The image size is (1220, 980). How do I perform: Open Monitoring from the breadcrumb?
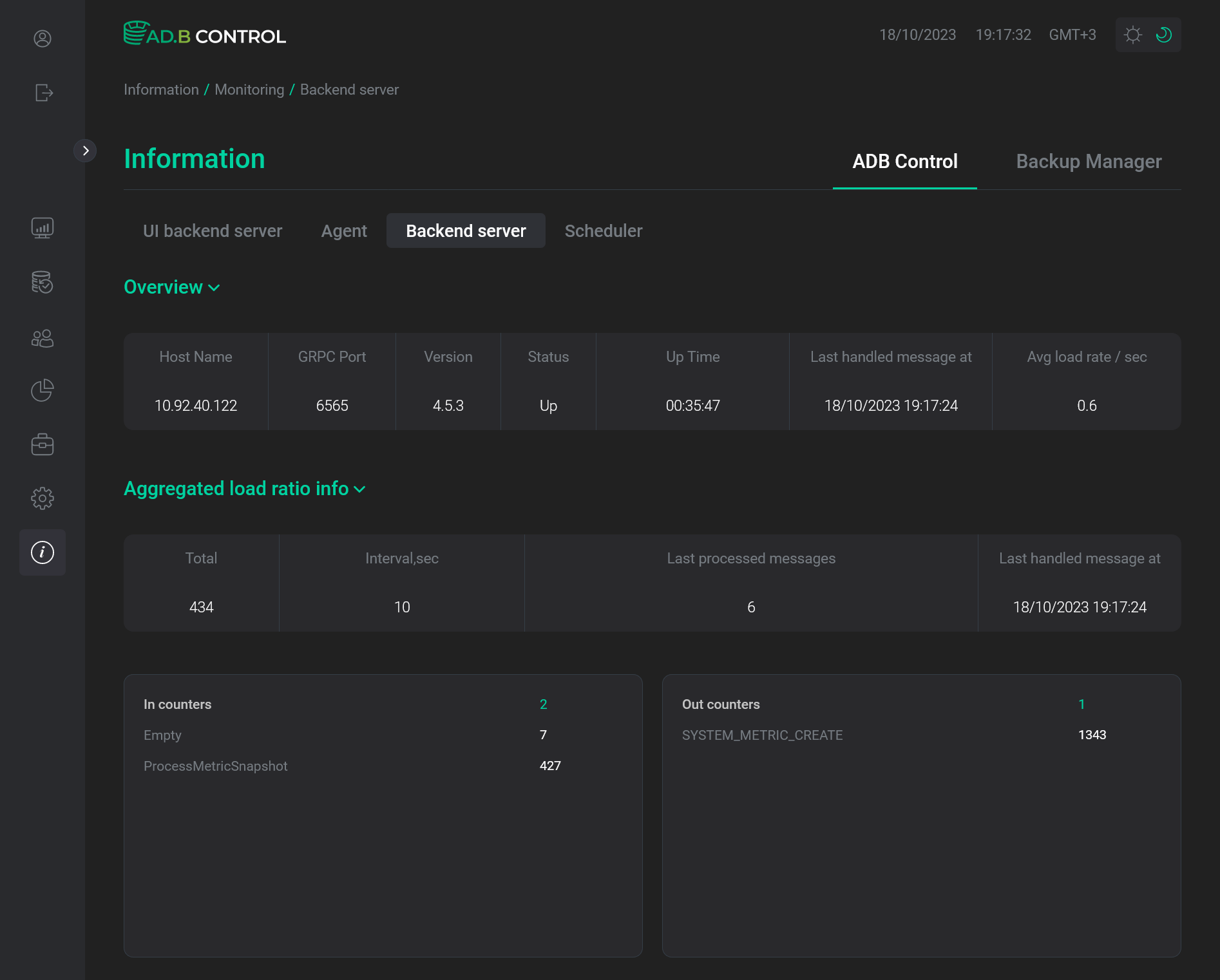(x=249, y=90)
